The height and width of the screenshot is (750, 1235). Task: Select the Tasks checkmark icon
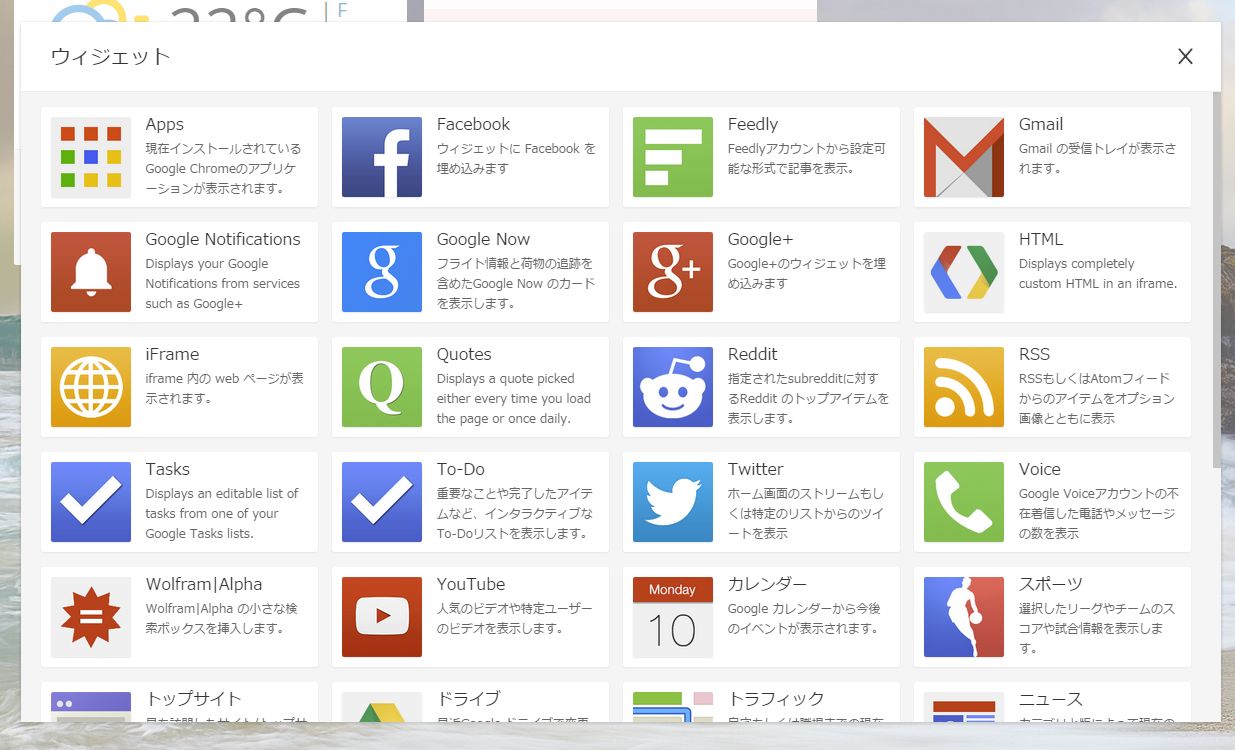[x=91, y=502]
